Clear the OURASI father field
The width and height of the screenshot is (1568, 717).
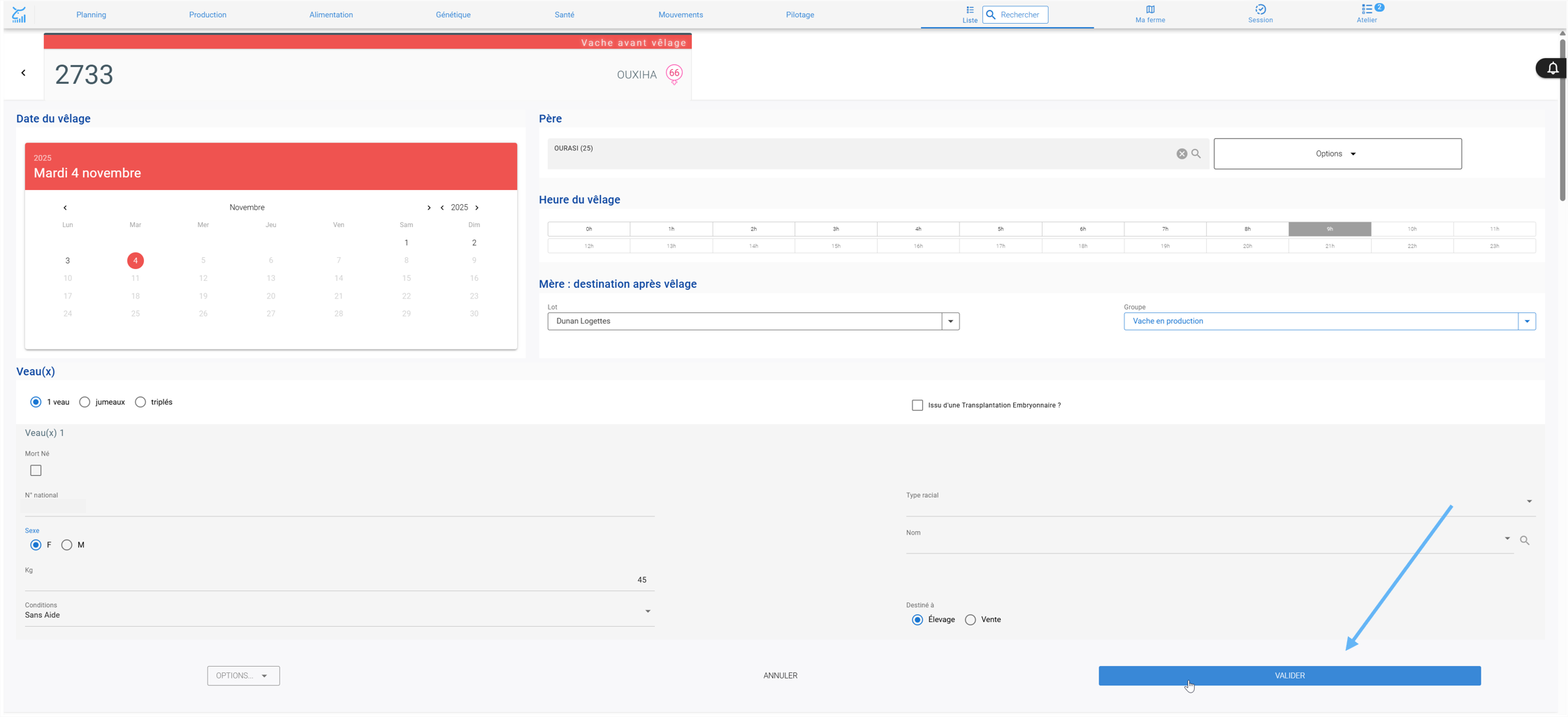pos(1182,154)
